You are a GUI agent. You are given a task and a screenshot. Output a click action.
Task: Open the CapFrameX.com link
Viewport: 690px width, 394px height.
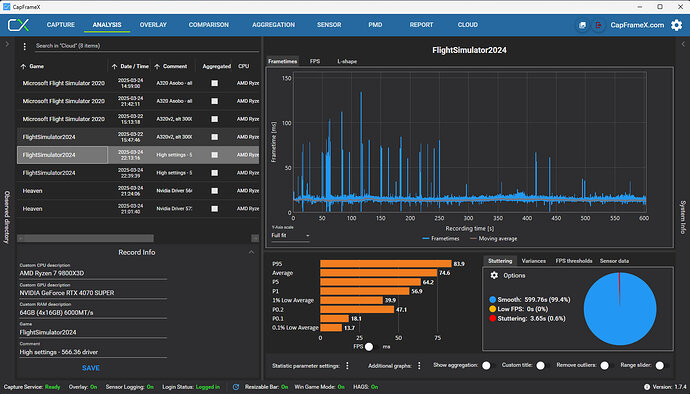[637, 25]
